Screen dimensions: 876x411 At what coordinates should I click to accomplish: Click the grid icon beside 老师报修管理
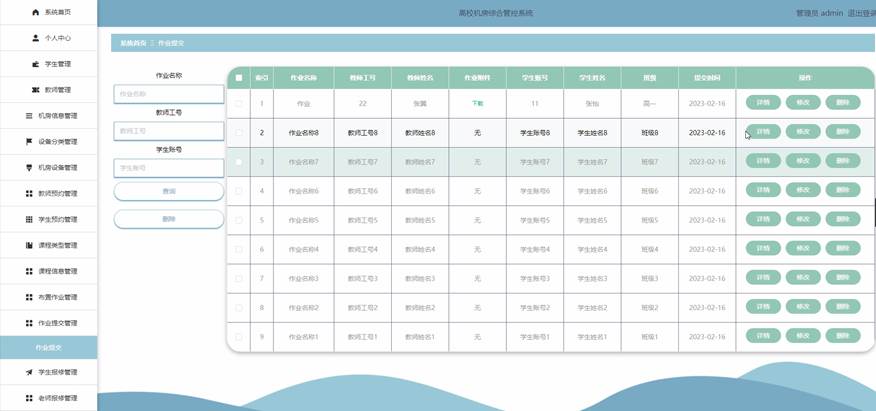pos(29,398)
